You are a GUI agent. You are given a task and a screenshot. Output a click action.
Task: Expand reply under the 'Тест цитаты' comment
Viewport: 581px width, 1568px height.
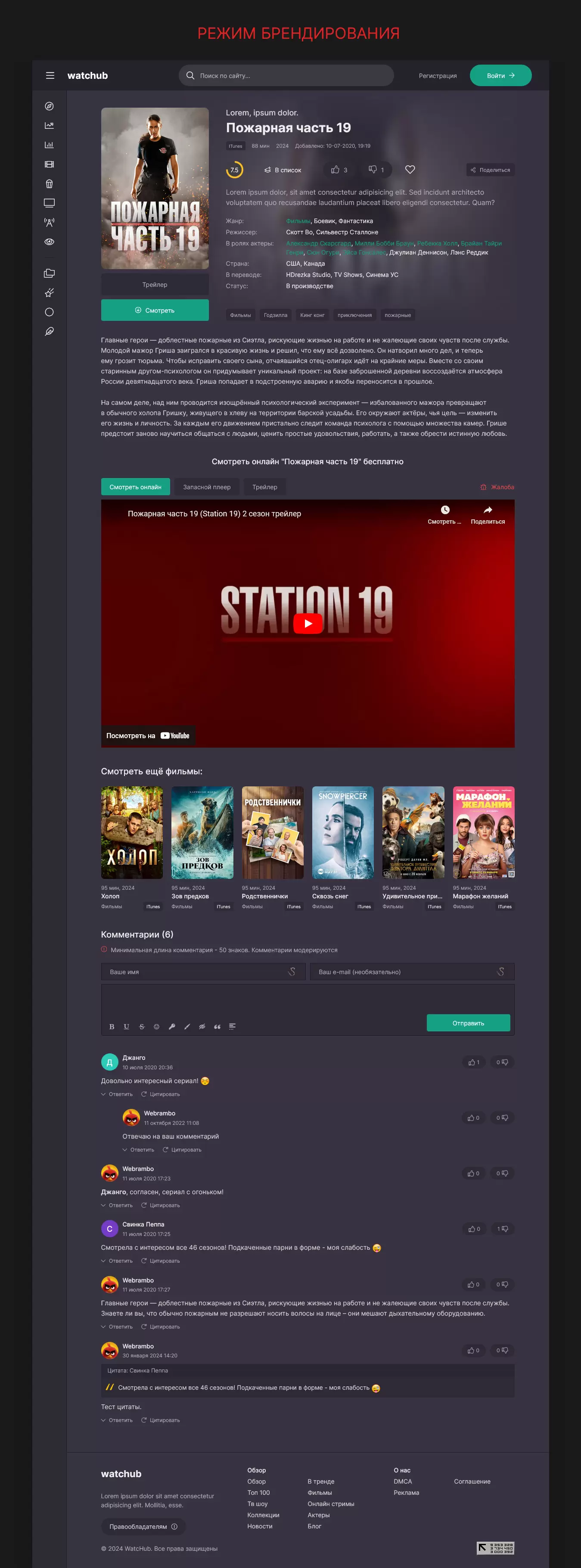click(117, 1420)
